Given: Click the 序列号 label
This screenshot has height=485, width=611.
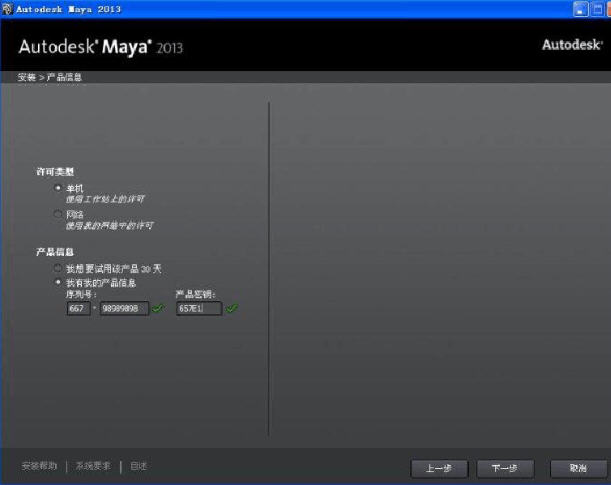Looking at the screenshot, I should (81, 294).
